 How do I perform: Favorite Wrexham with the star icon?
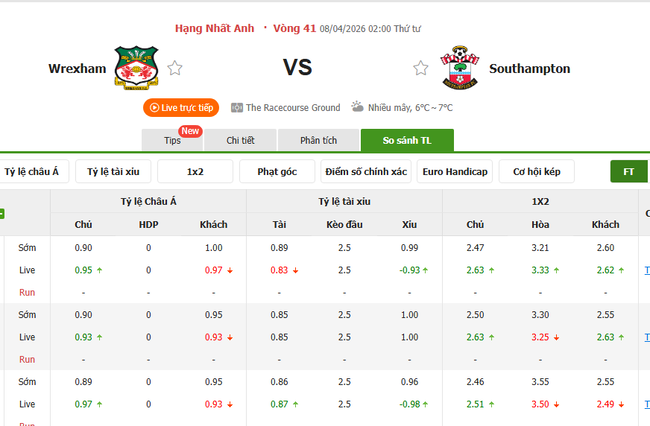click(x=175, y=69)
